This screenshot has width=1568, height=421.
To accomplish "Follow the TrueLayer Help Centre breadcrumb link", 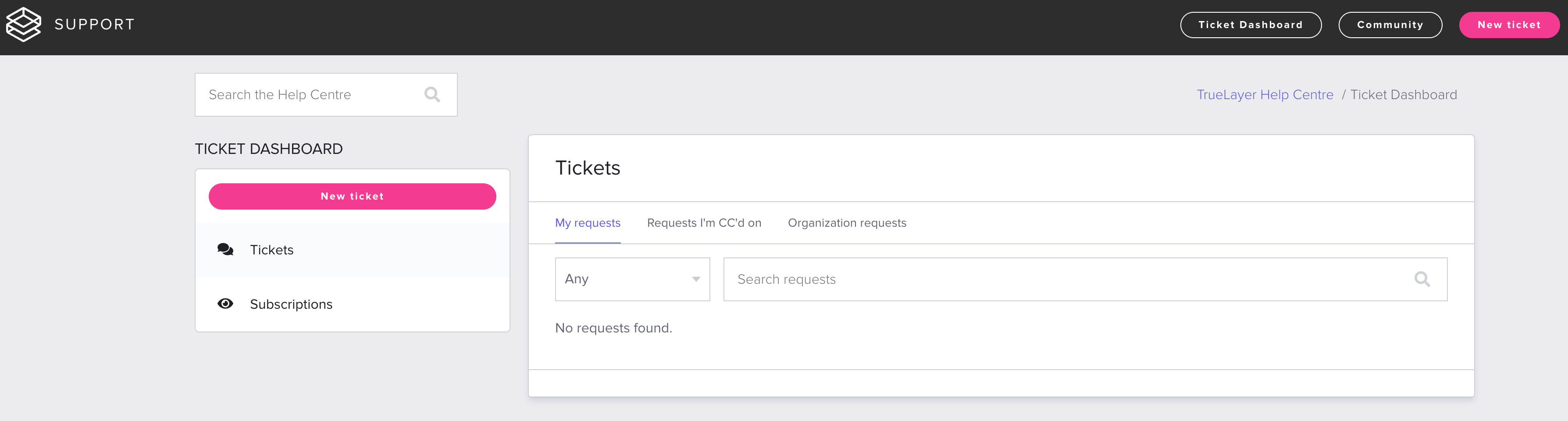I will [x=1264, y=95].
